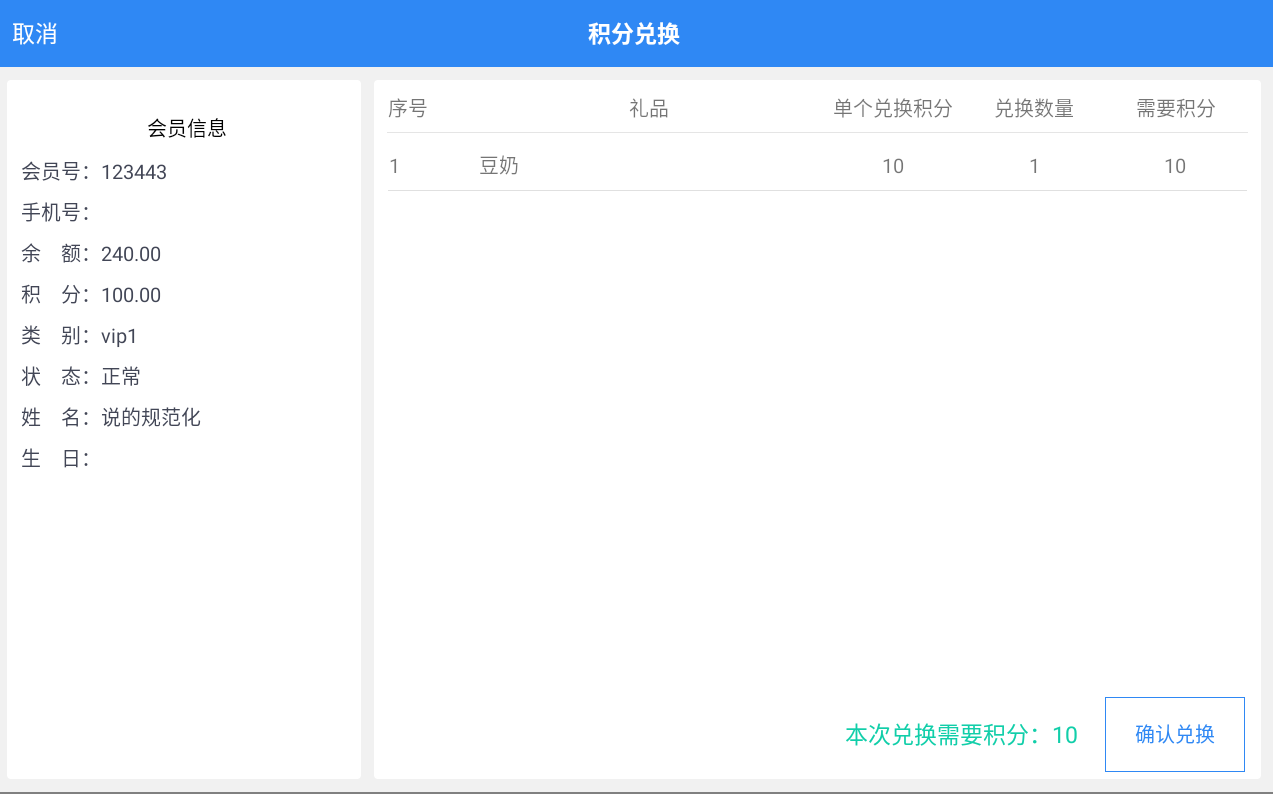Click the status value 正常
The height and width of the screenshot is (794, 1273).
[x=121, y=377]
